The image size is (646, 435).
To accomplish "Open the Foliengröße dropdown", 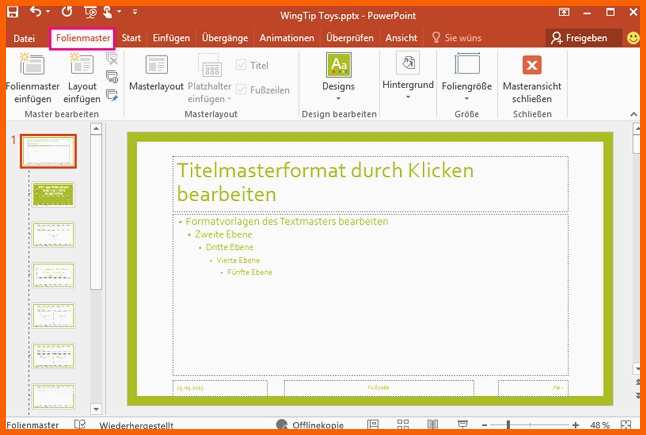I will click(x=466, y=77).
